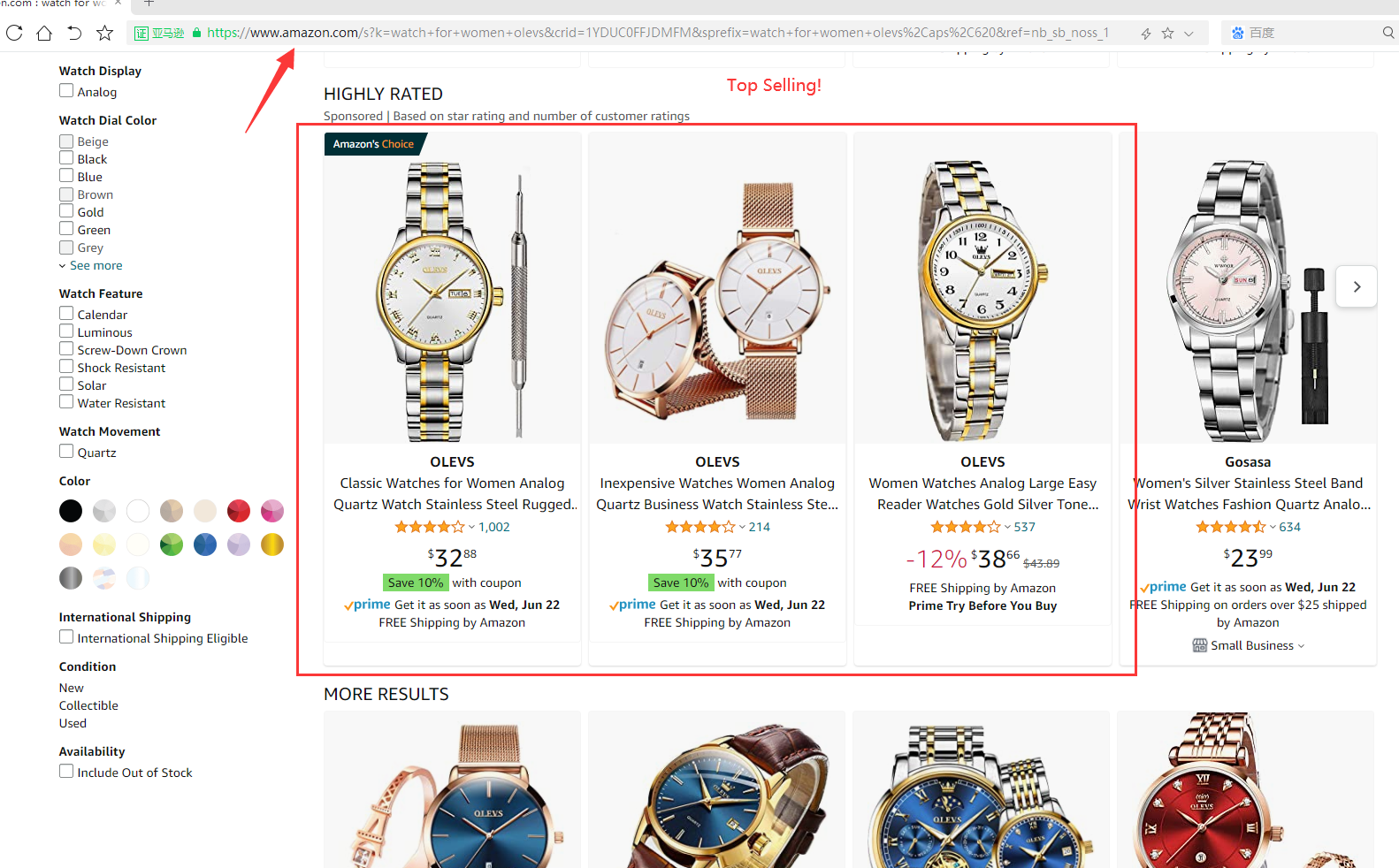Choose the red color swatch

pyautogui.click(x=239, y=511)
